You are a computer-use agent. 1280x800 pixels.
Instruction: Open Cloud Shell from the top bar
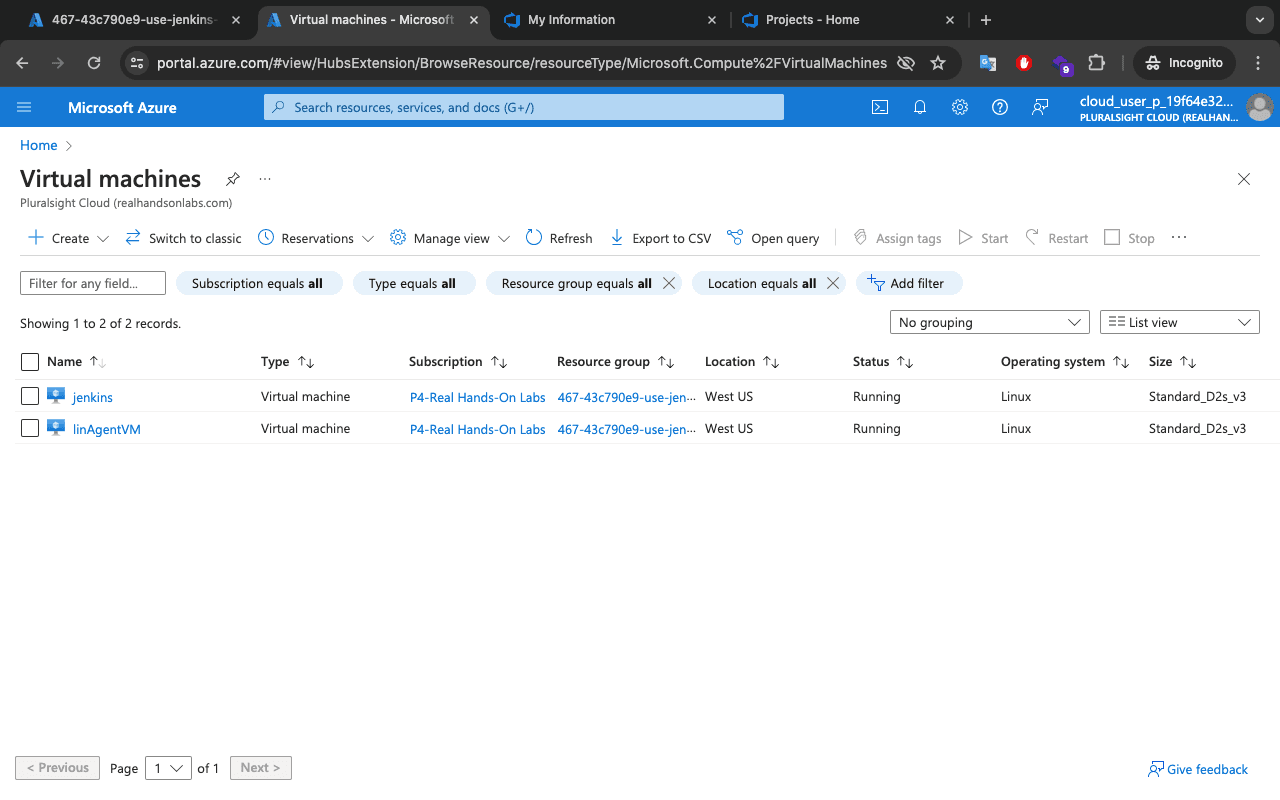point(880,107)
